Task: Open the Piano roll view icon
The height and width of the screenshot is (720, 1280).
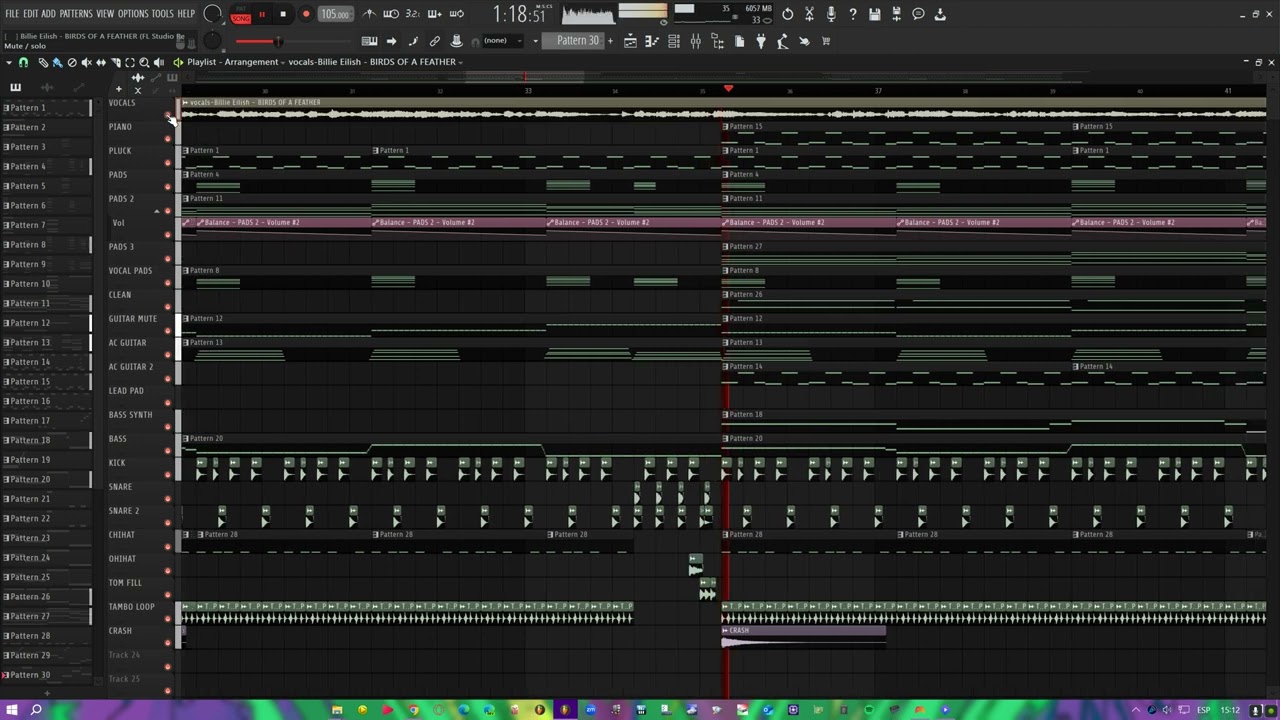Action: tap(652, 41)
